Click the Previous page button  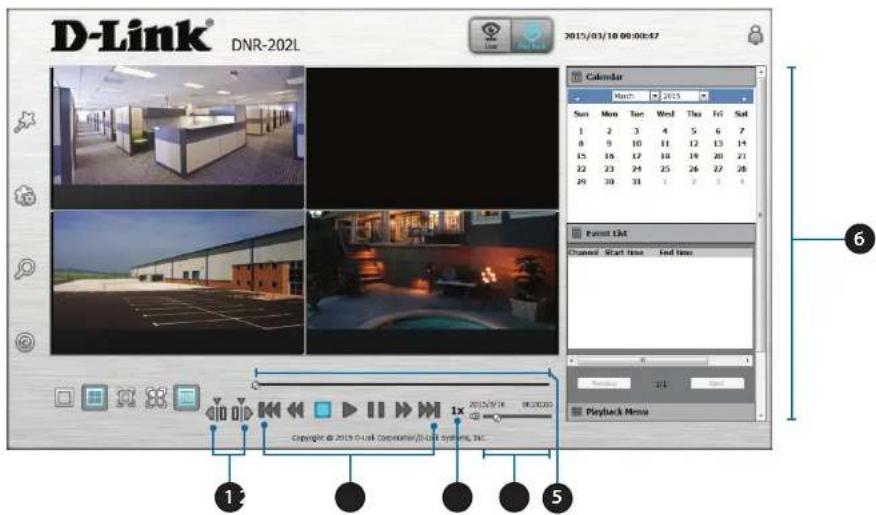click(x=604, y=383)
